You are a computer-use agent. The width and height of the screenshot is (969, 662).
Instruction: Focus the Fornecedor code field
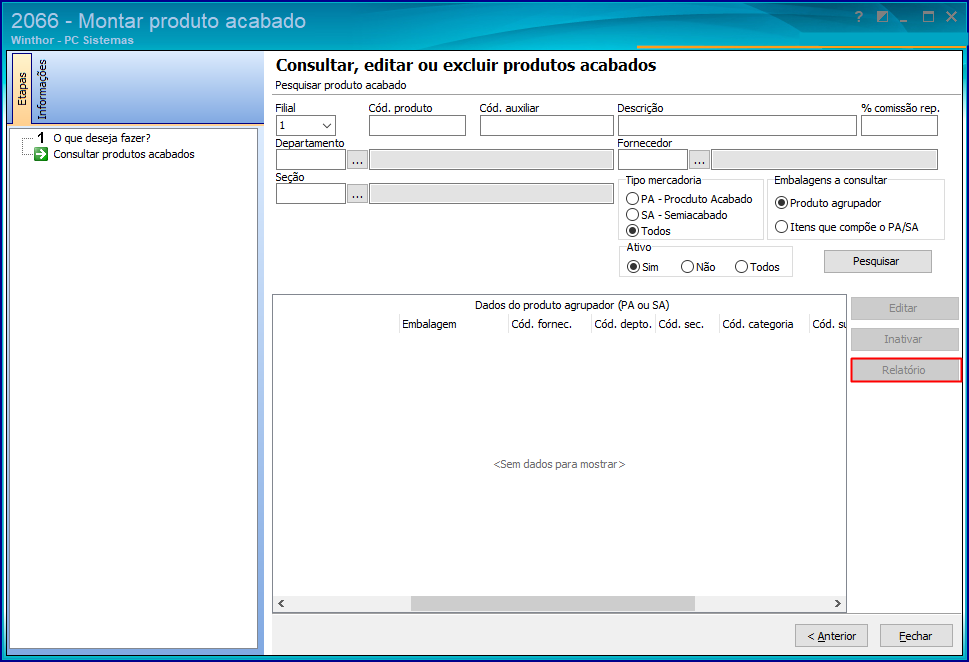coord(653,159)
